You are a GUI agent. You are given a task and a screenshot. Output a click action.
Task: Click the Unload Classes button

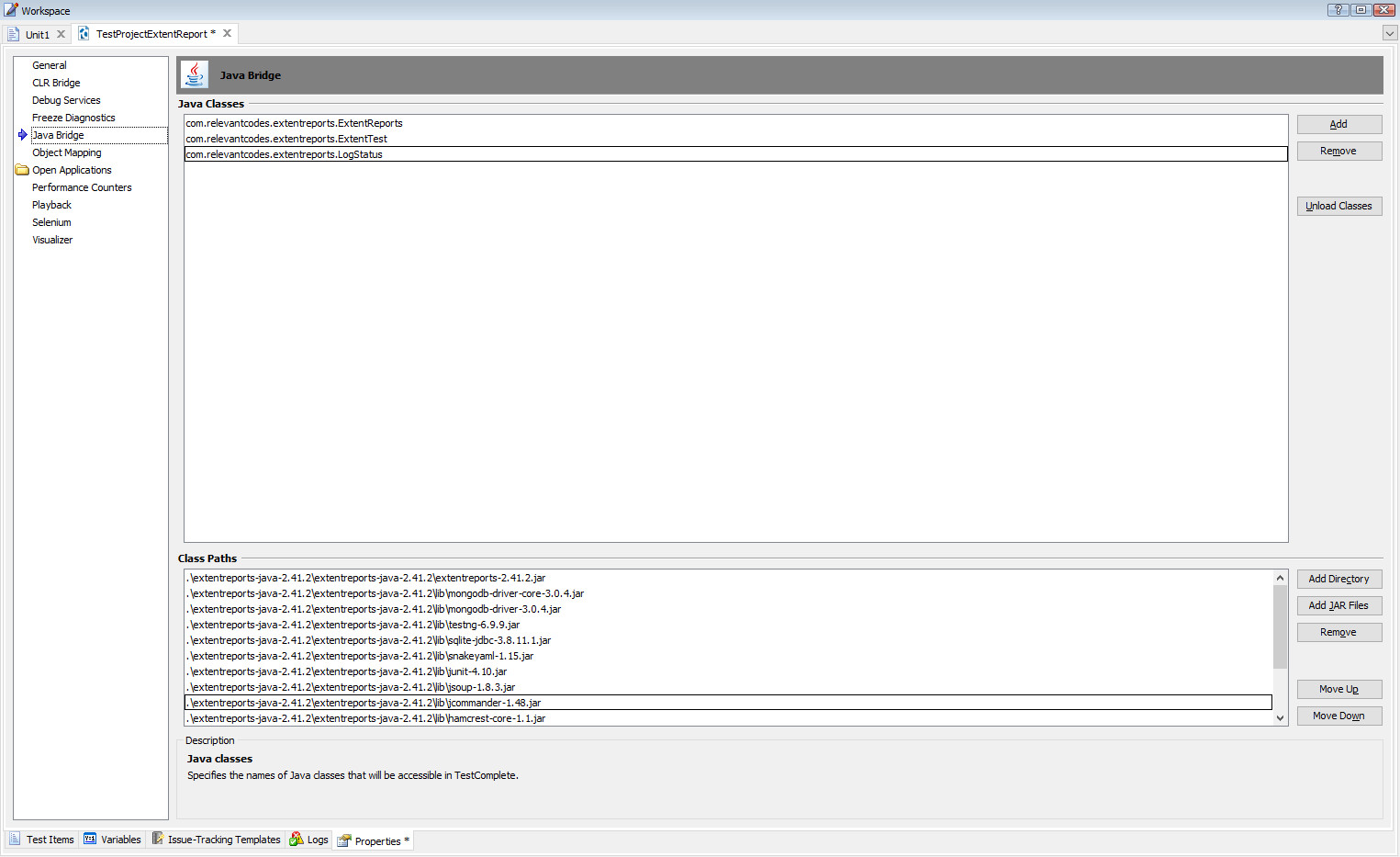(x=1338, y=206)
